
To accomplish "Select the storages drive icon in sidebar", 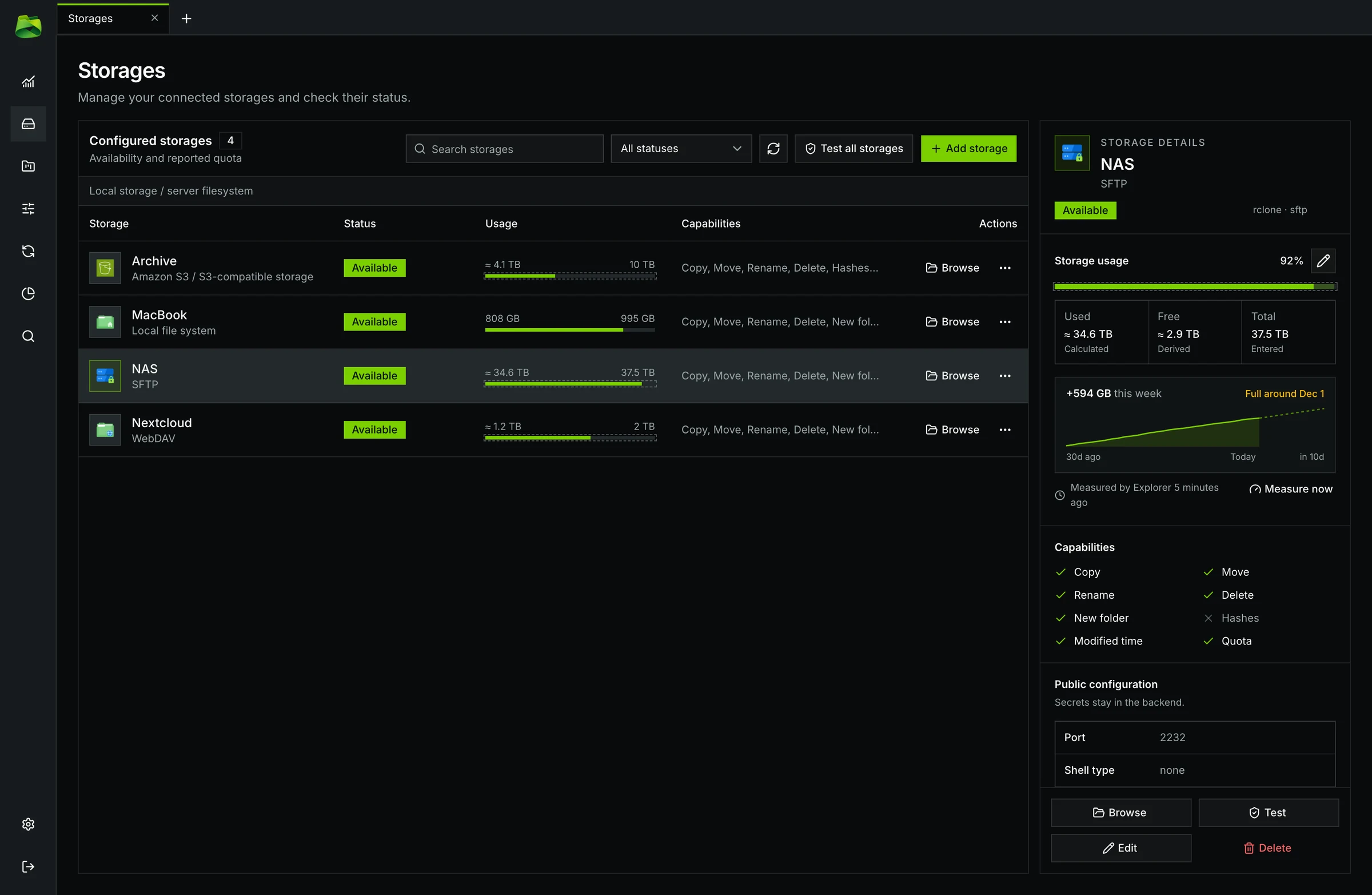I will (x=27, y=124).
